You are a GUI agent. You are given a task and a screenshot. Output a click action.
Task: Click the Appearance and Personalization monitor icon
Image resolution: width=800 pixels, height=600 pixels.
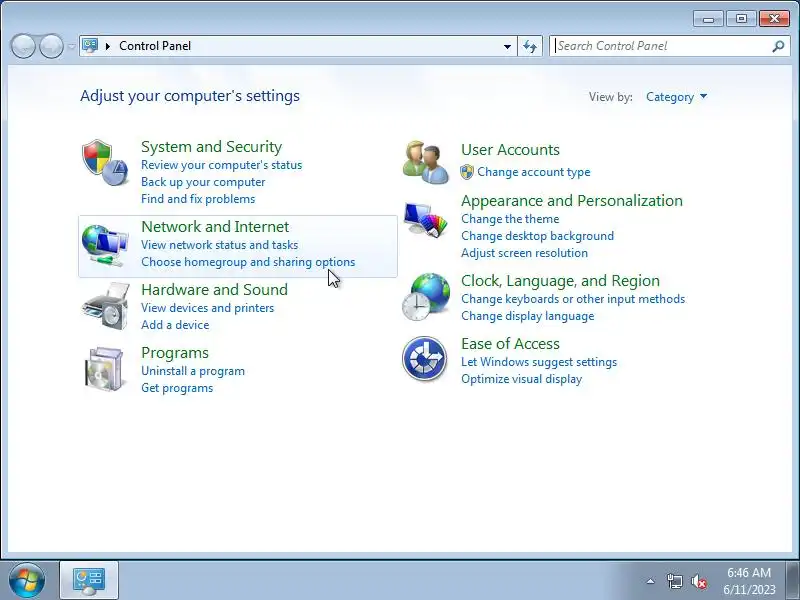[x=425, y=219]
